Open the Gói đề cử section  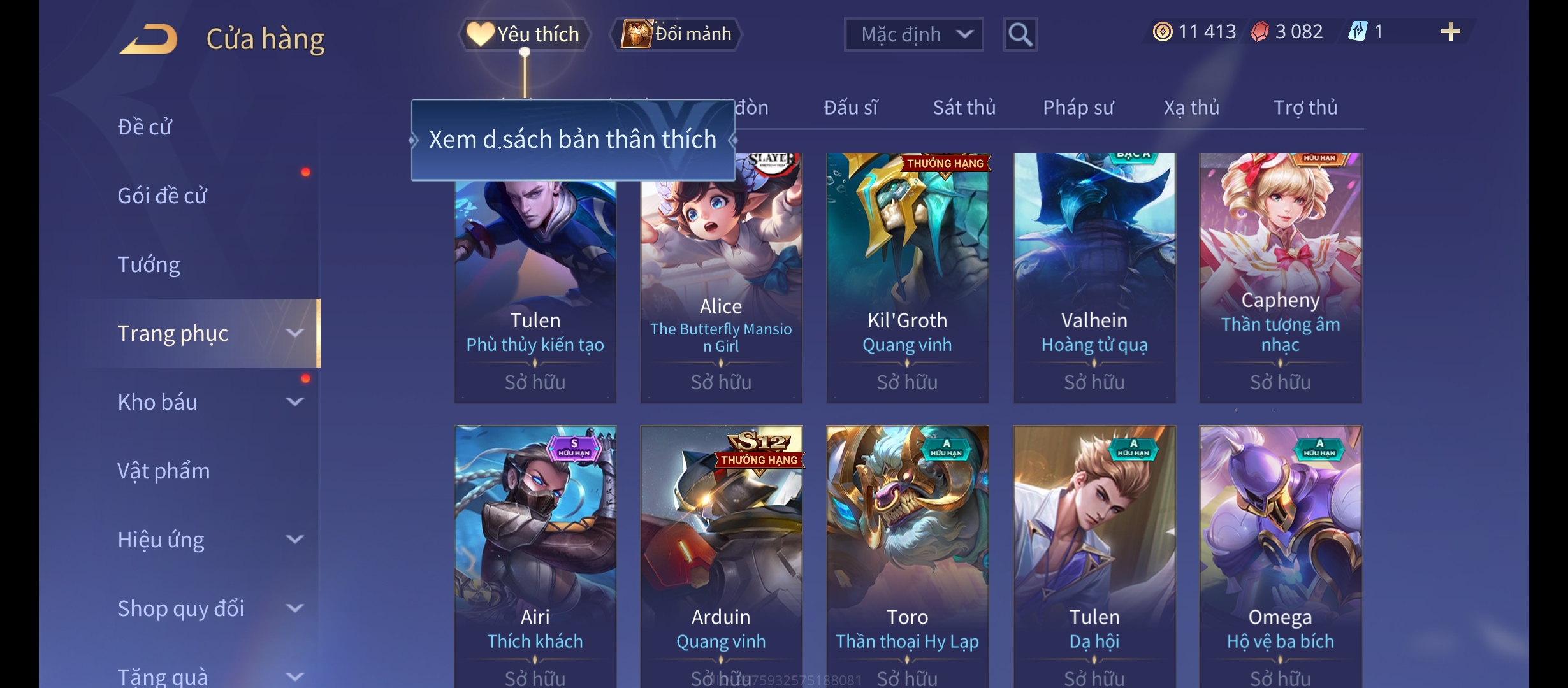point(162,195)
